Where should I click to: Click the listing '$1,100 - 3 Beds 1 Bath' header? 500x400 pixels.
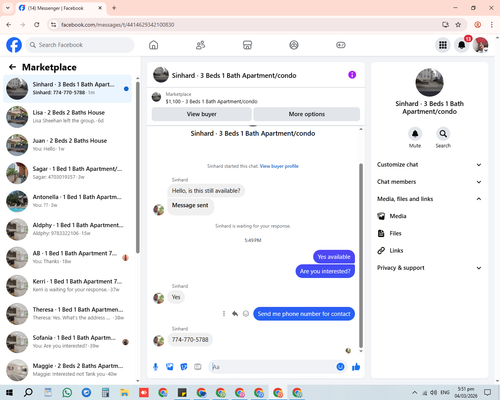click(211, 101)
